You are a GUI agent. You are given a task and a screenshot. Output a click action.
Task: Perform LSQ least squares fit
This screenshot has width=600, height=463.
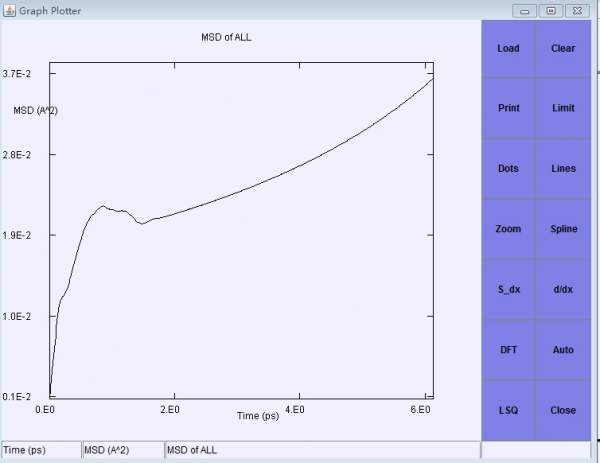click(508, 410)
